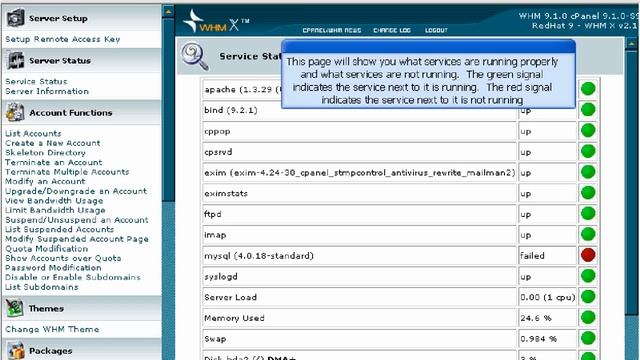Click the Themes section icon
Screen dimensions: 640x360
click(x=14, y=308)
